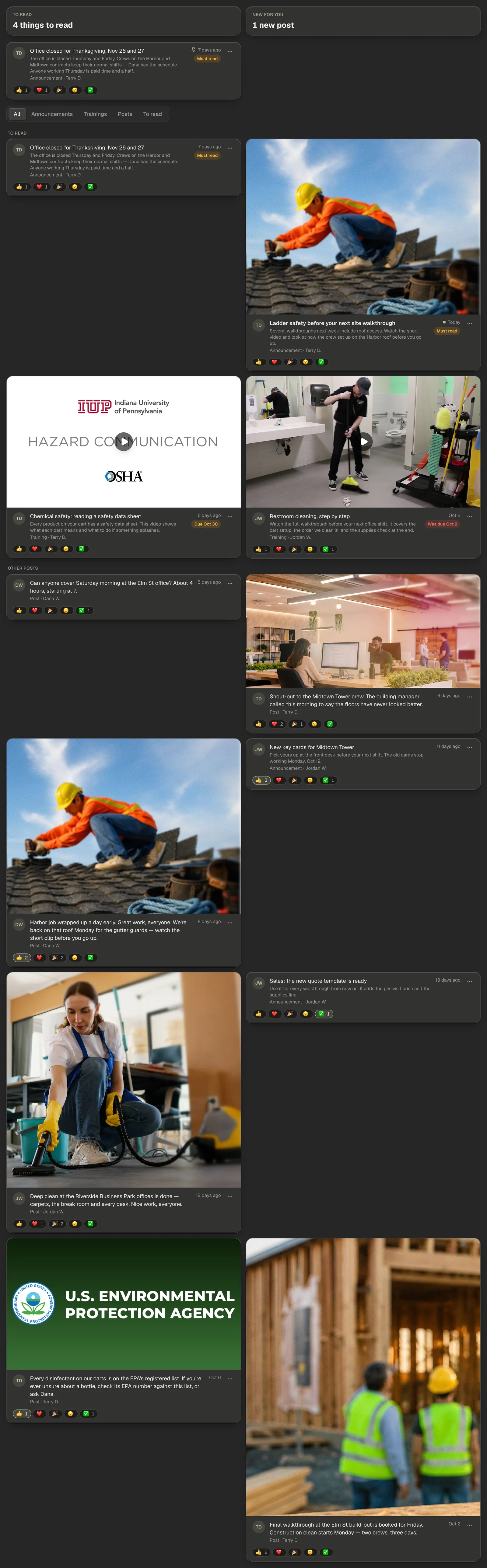
Task: Open more options on Ladder safety post
Action: pyautogui.click(x=469, y=323)
